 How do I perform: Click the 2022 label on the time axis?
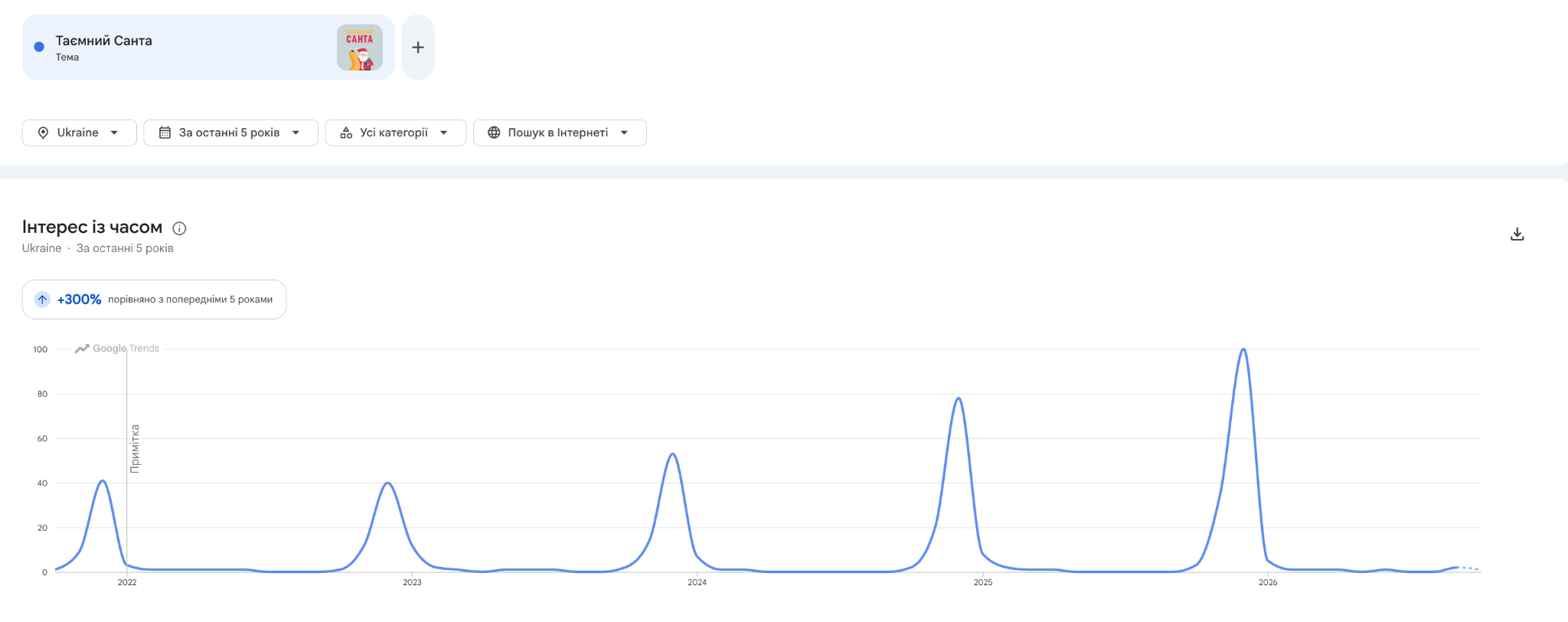[127, 582]
